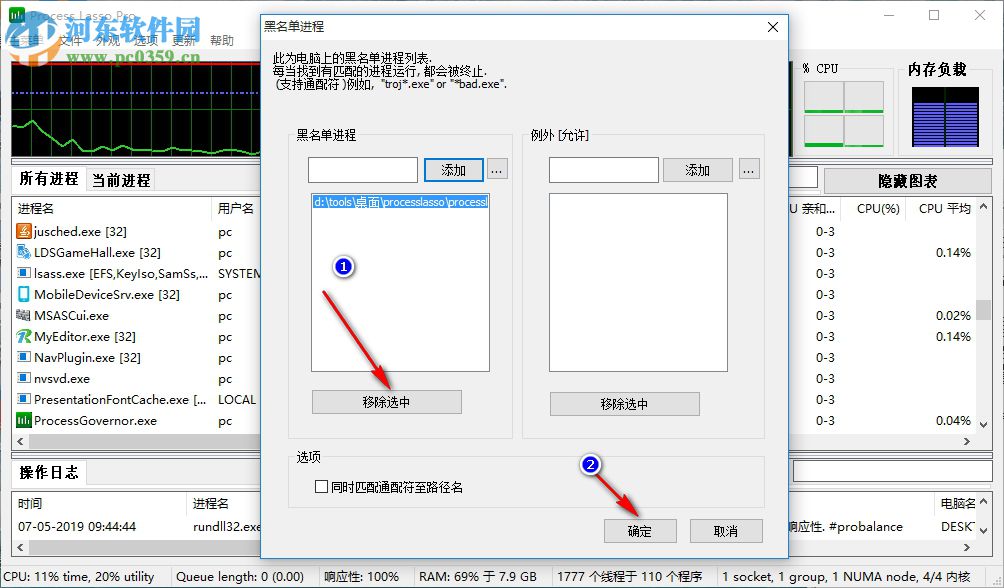Image resolution: width=1004 pixels, height=588 pixels.
Task: Click the MobileDeviceSrv.exe phone icon
Action: (24, 294)
